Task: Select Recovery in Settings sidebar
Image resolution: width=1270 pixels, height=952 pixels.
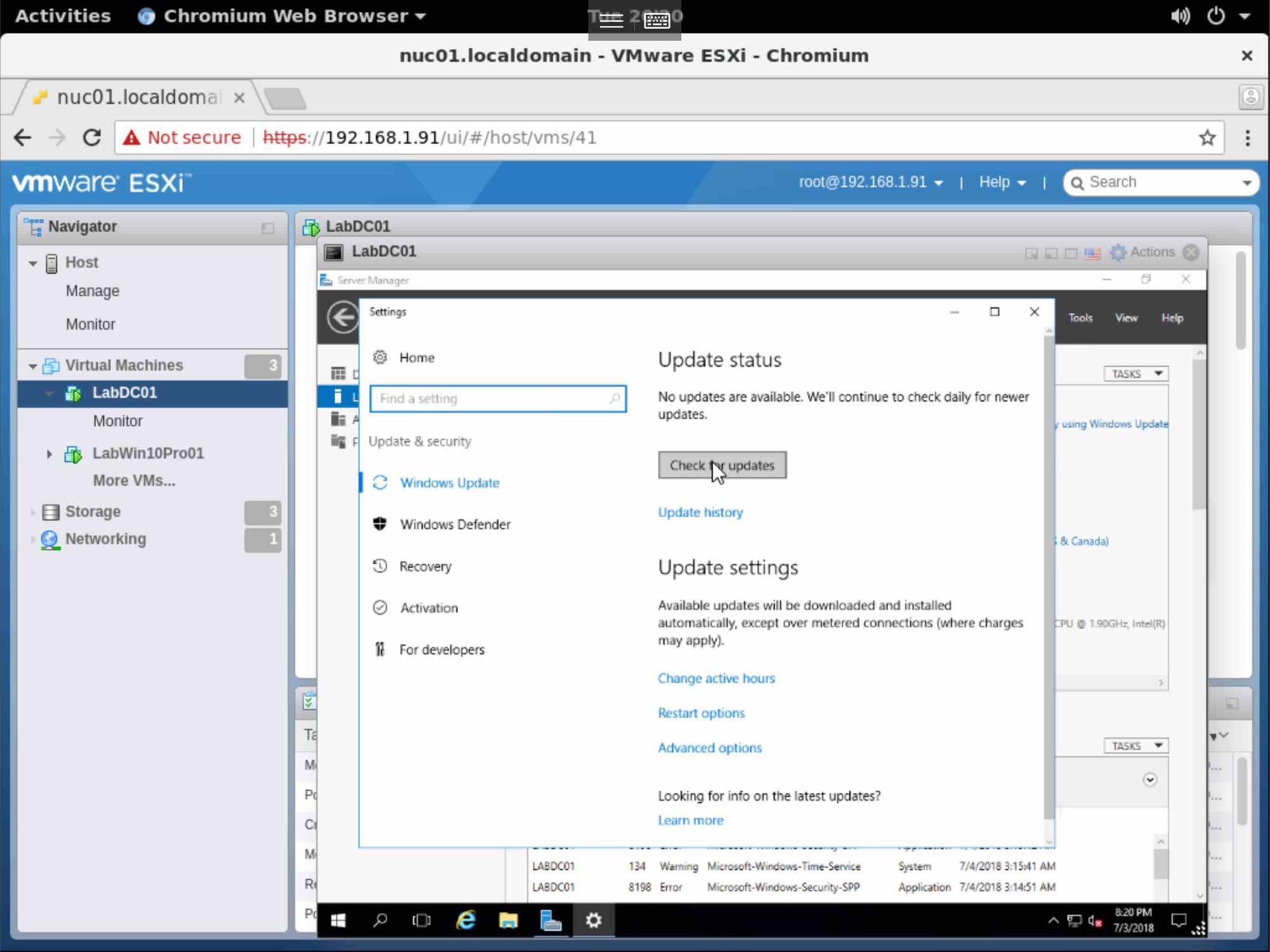Action: click(425, 566)
